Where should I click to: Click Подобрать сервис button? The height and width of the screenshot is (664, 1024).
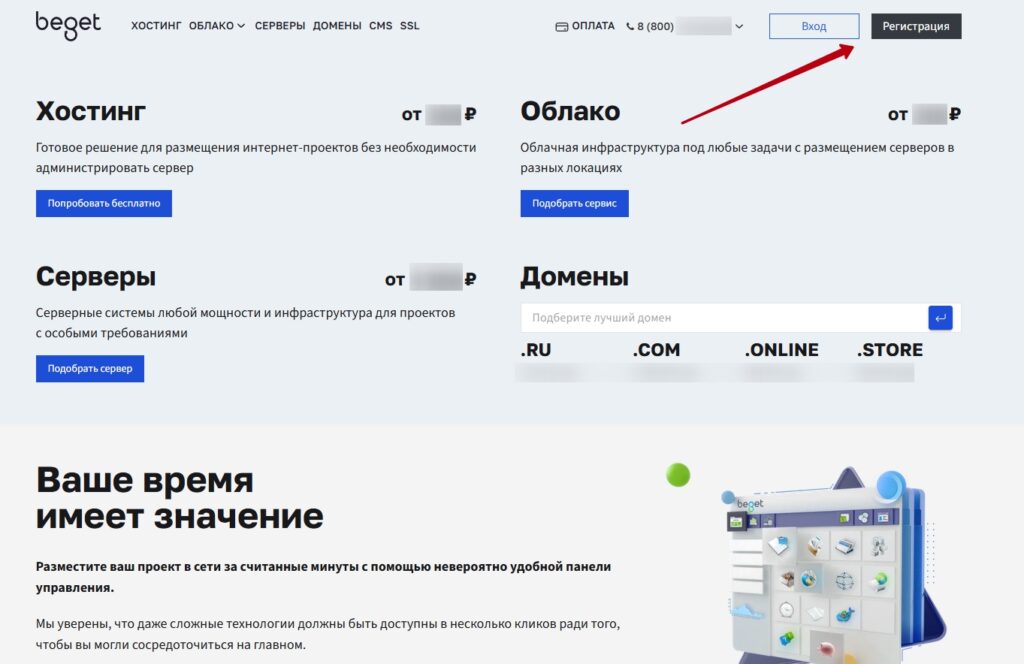tap(574, 203)
